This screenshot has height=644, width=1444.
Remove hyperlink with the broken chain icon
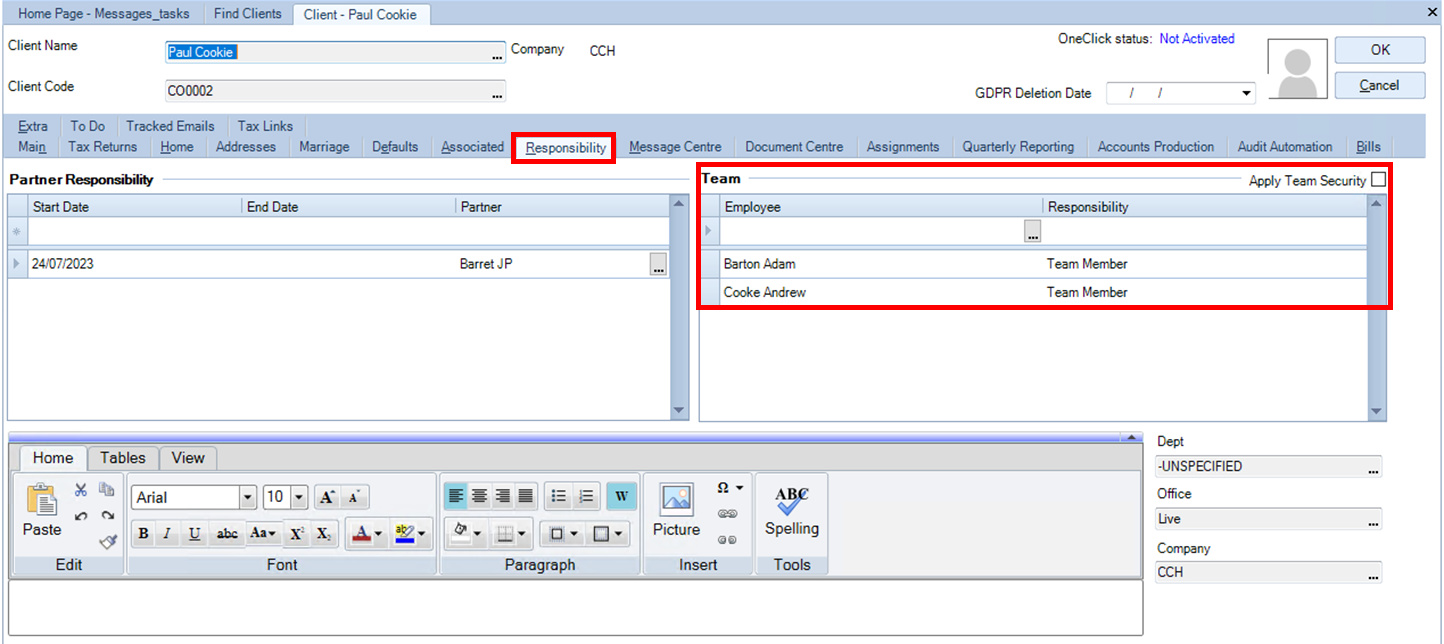(x=727, y=540)
